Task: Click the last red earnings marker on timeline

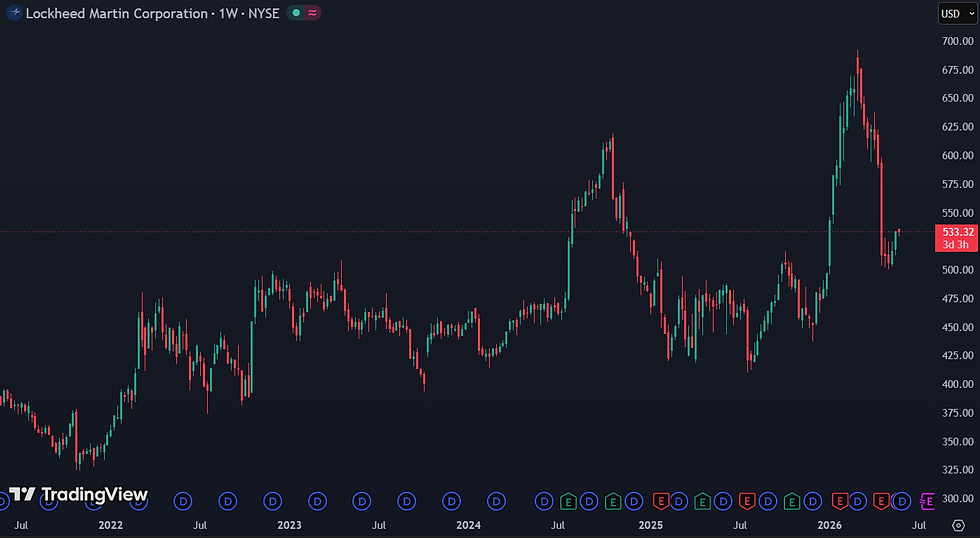Action: point(881,501)
